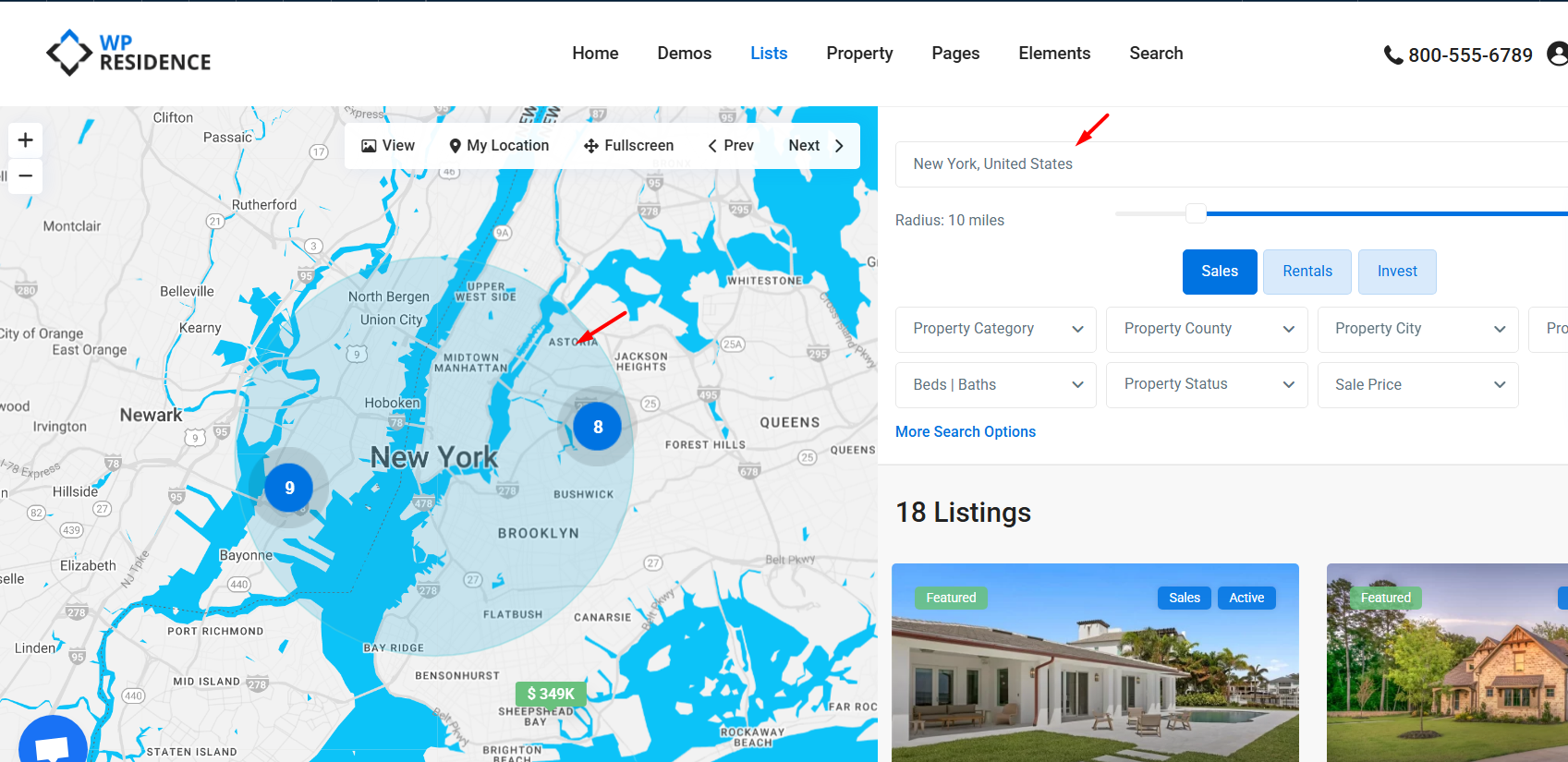Select the Sales listing type
The image size is (1568, 762).
click(1219, 272)
